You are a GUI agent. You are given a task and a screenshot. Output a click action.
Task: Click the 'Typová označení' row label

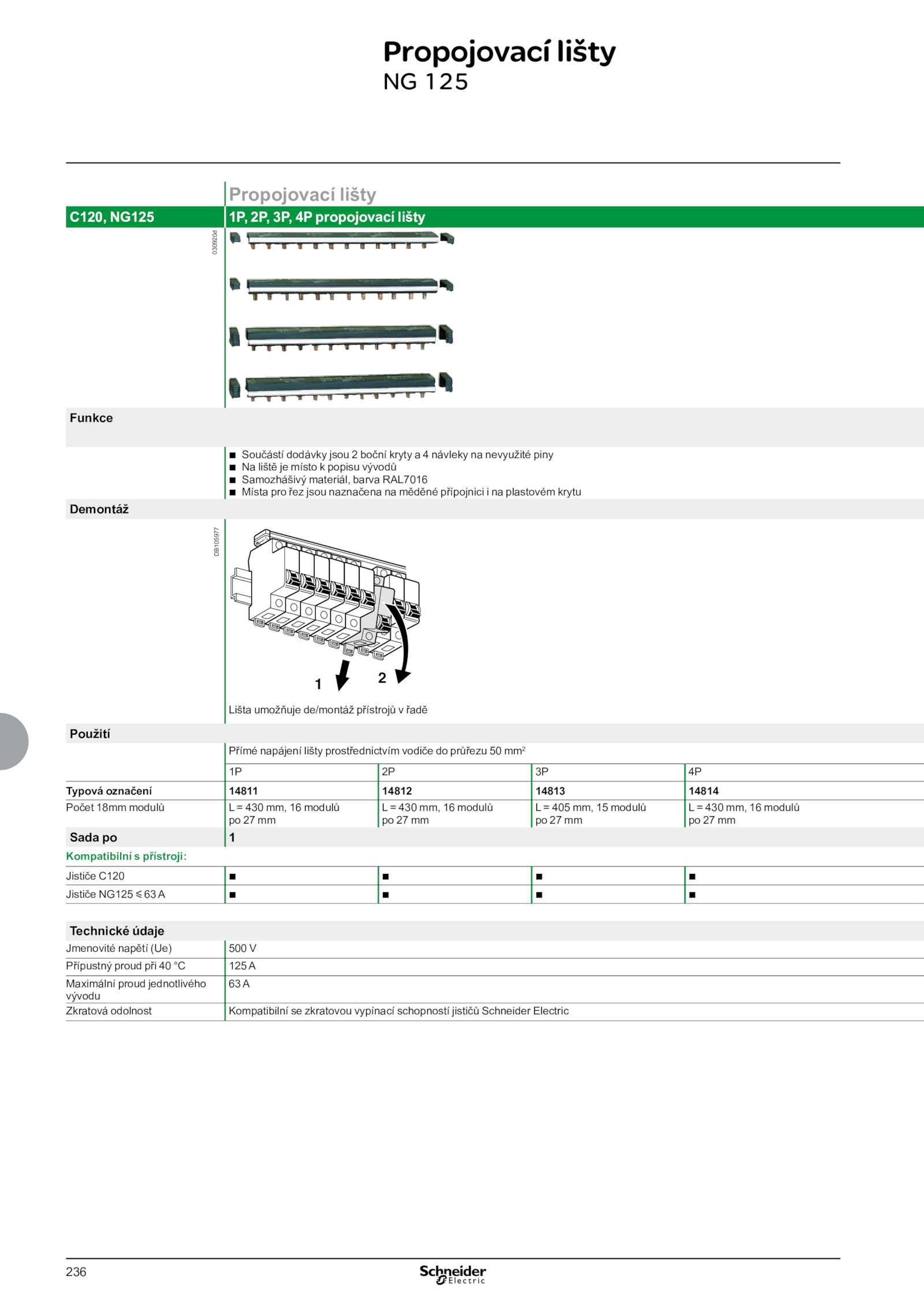click(109, 791)
